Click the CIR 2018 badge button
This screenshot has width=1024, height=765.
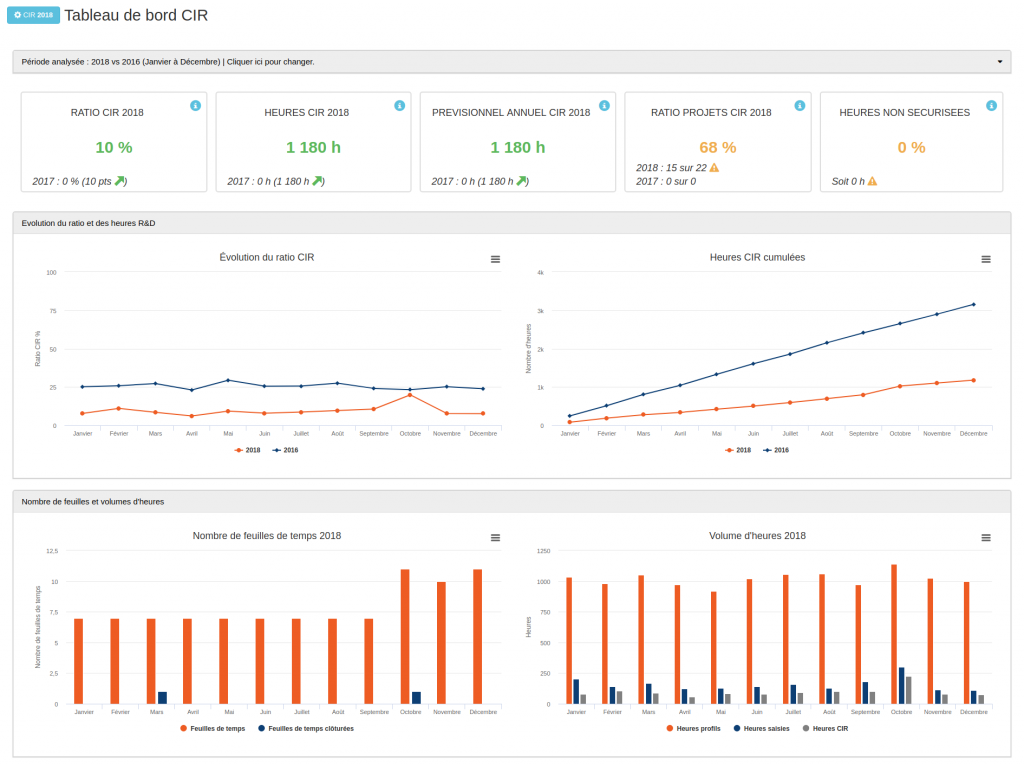tap(33, 16)
